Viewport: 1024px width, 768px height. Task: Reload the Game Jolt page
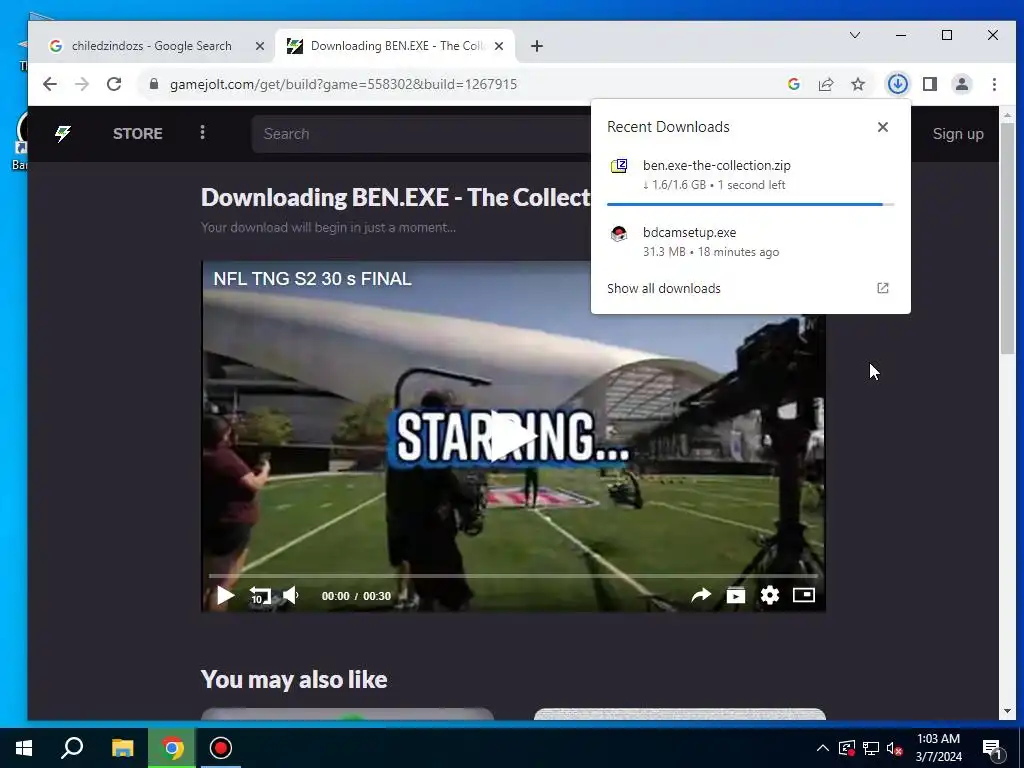[114, 84]
